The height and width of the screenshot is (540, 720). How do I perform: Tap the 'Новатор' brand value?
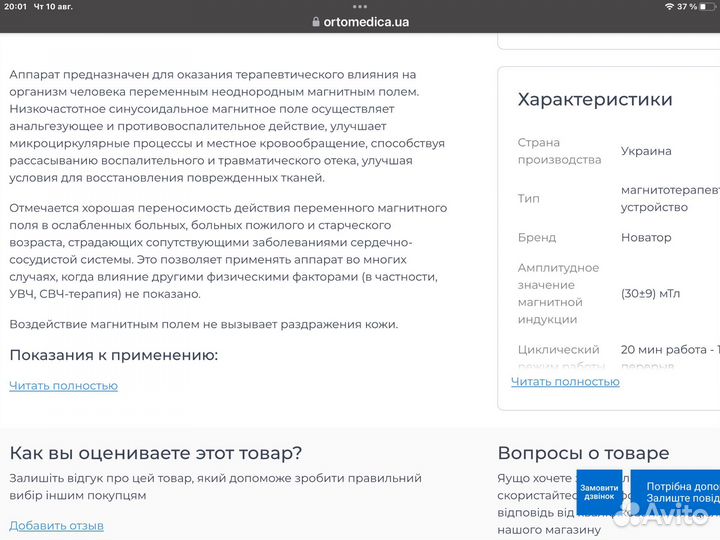tap(646, 238)
